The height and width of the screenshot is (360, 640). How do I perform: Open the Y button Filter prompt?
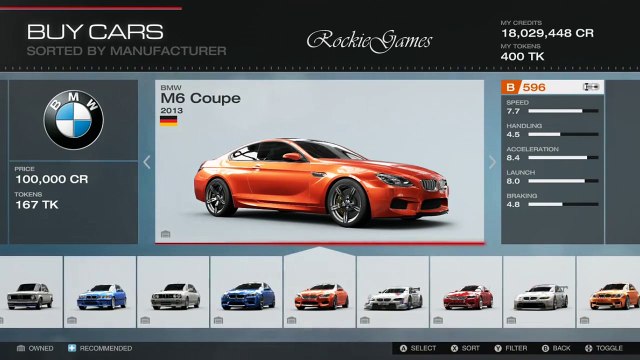pos(511,348)
